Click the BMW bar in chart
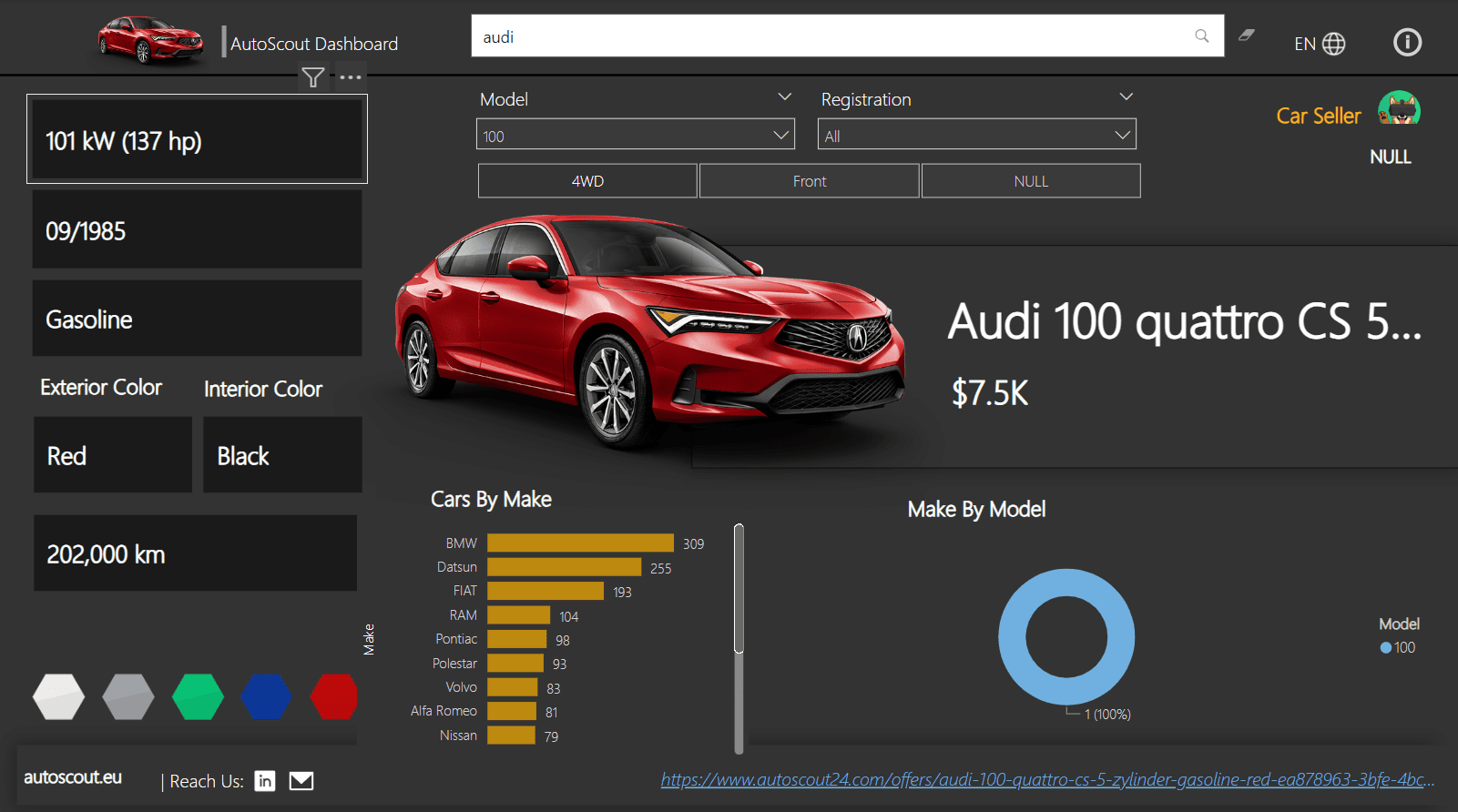The image size is (1458, 812). 580,543
